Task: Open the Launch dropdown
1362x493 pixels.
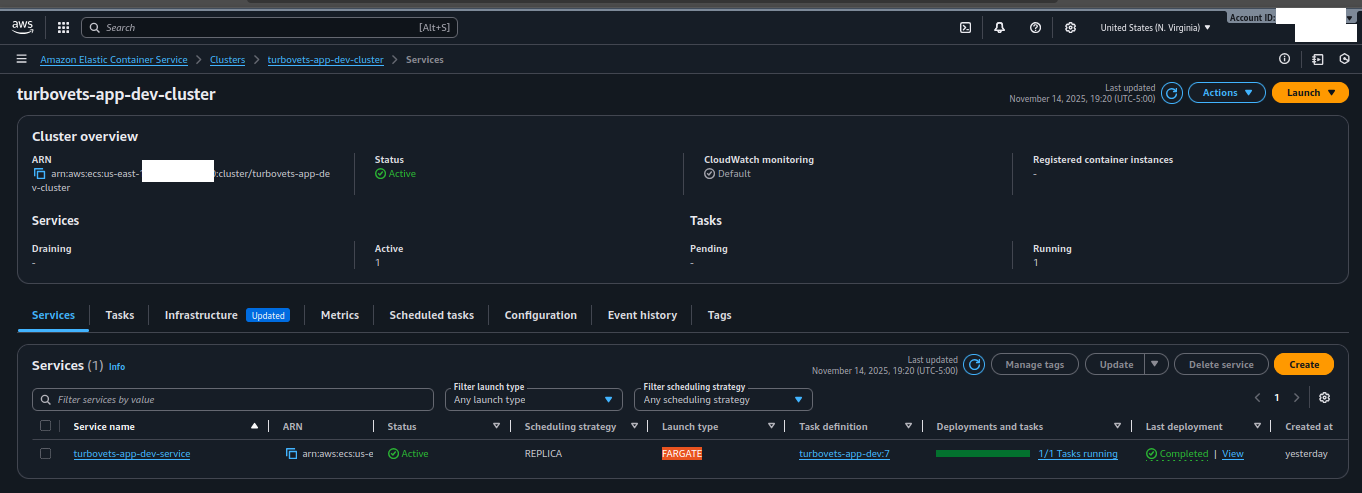Action: click(x=1310, y=93)
